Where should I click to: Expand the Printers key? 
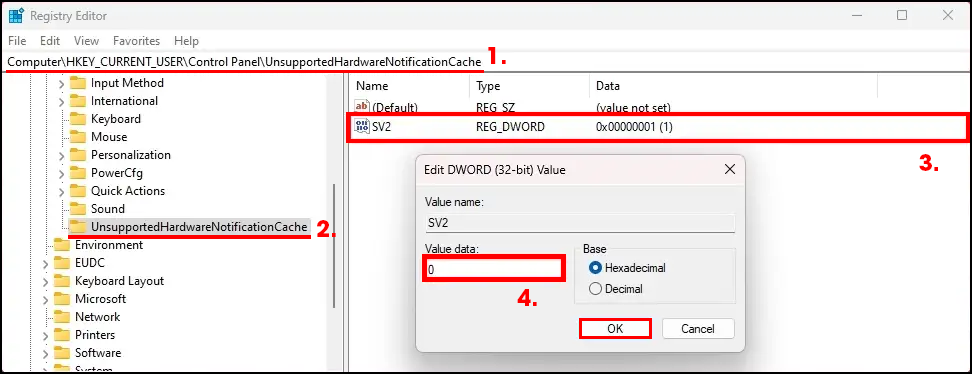coord(45,335)
